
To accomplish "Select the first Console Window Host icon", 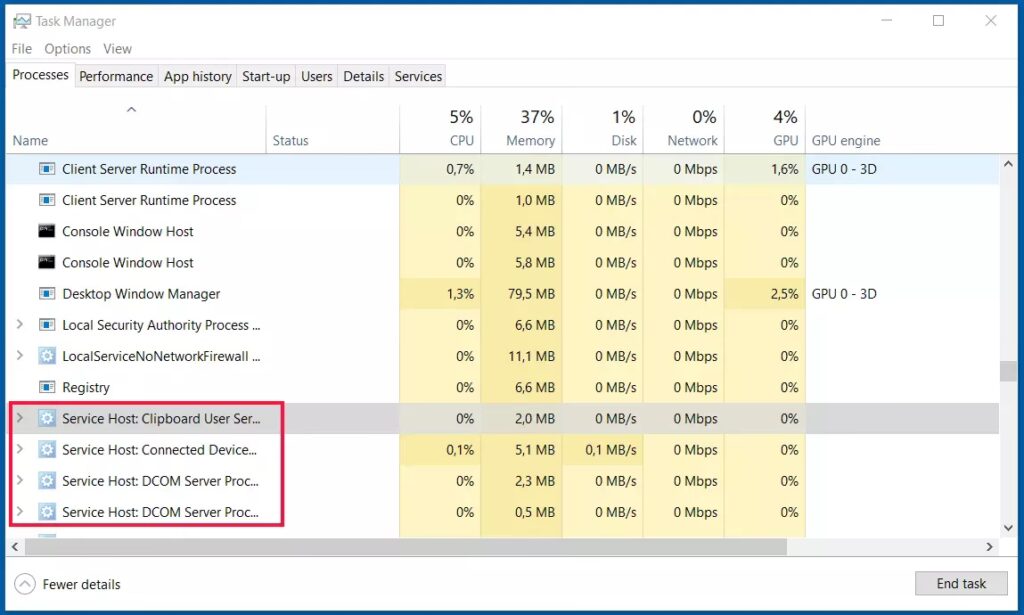I will pos(47,231).
